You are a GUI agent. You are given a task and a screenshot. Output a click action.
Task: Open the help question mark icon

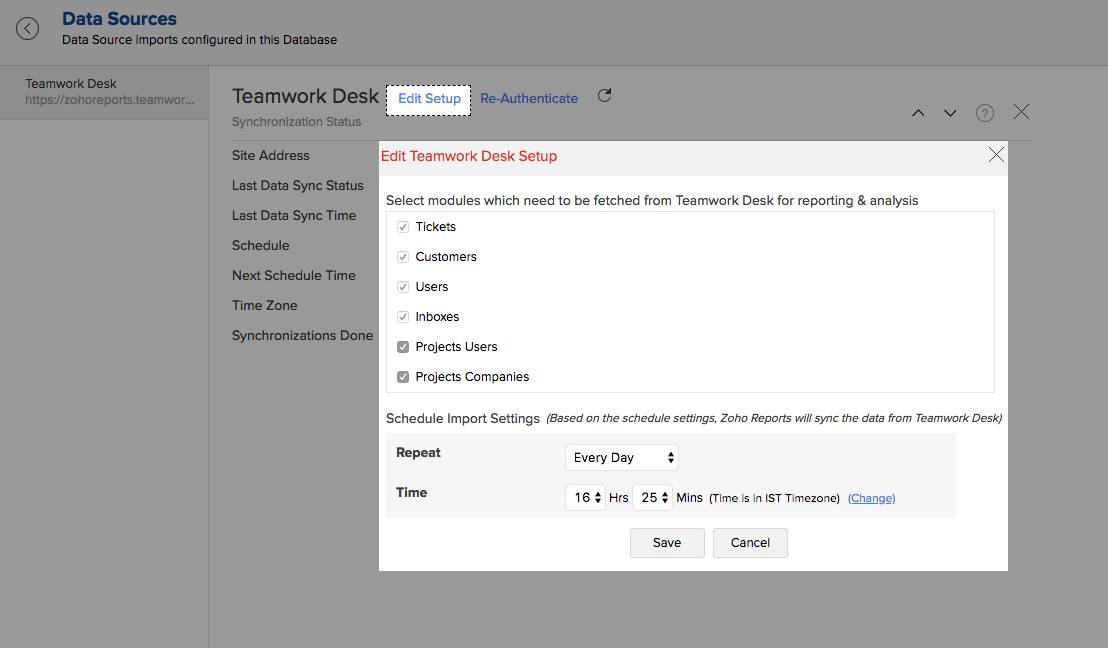985,113
